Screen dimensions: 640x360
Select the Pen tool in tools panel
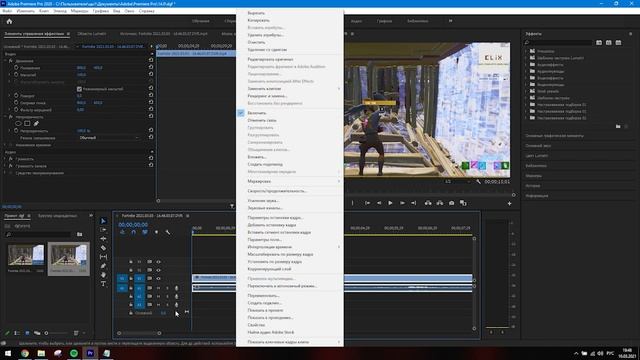tap(103, 266)
